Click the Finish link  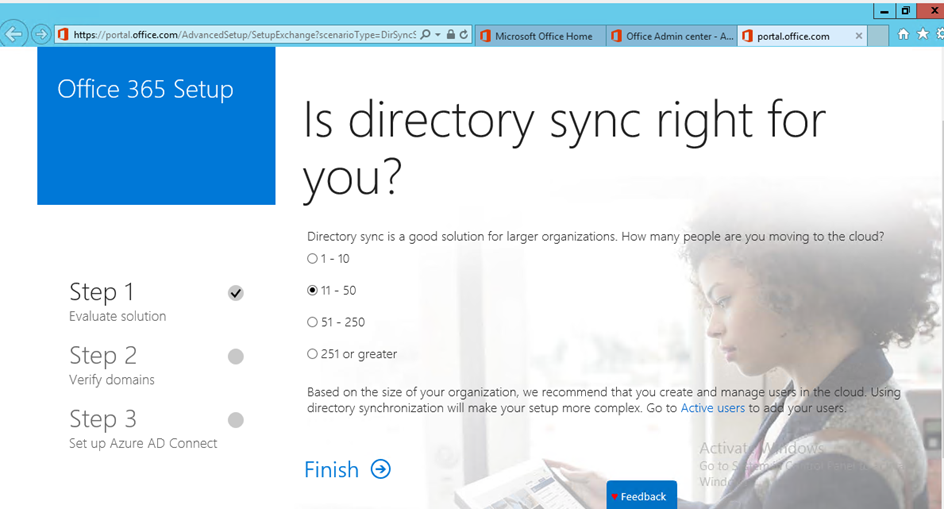331,469
